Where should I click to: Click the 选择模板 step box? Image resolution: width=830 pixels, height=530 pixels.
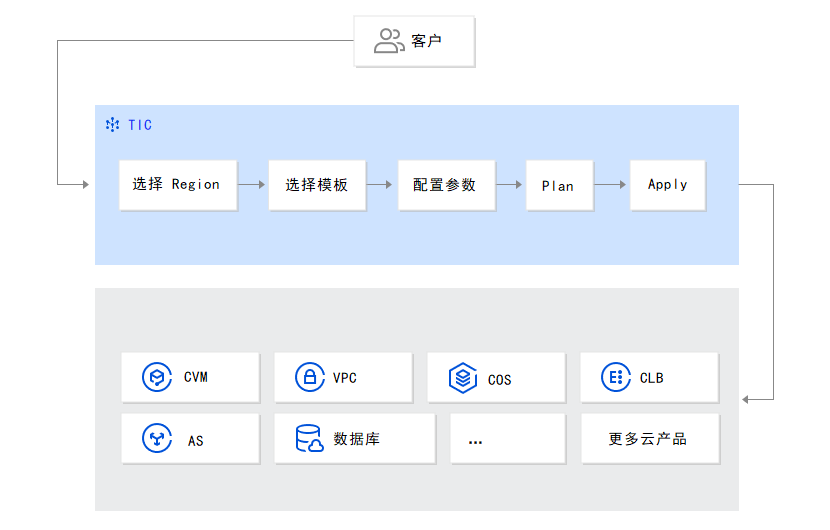(x=317, y=185)
